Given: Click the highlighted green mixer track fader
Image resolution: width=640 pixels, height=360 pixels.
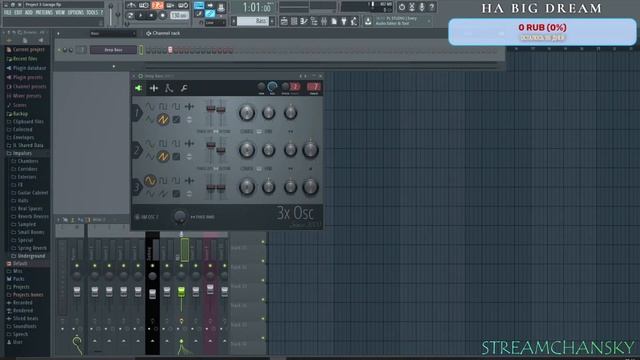Looking at the screenshot, I should pyautogui.click(x=181, y=291).
